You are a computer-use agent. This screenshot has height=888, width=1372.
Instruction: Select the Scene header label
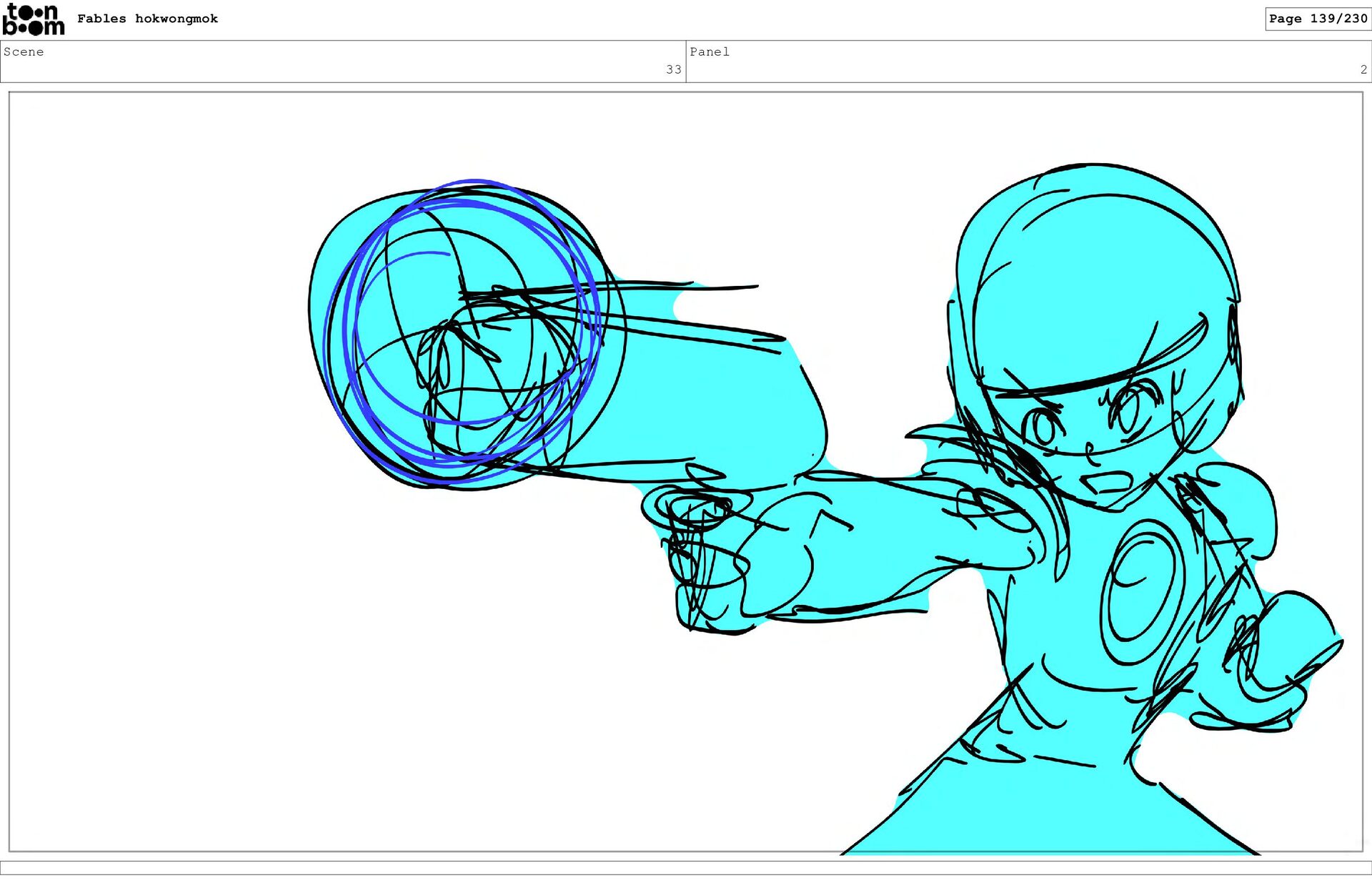click(24, 51)
